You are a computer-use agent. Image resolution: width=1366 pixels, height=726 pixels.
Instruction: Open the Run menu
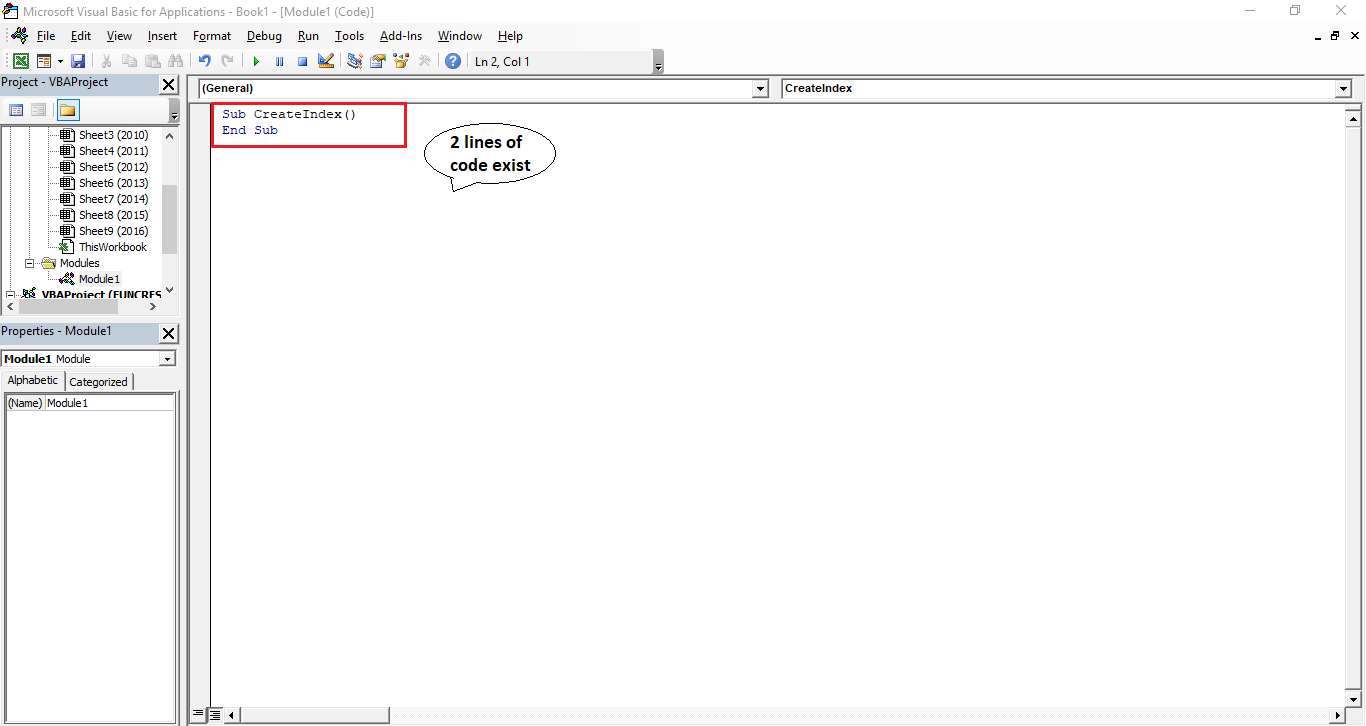click(x=308, y=36)
